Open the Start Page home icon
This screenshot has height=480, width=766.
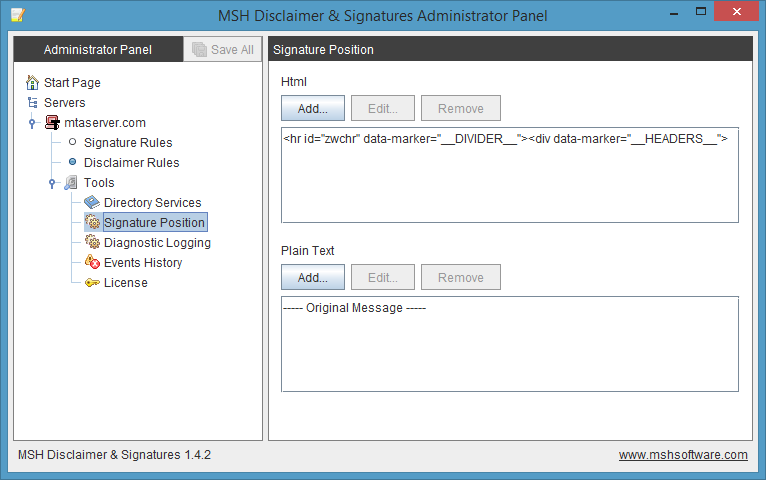[x=33, y=83]
